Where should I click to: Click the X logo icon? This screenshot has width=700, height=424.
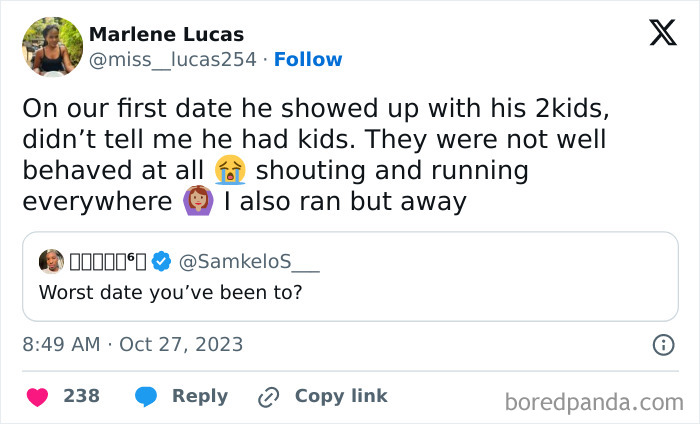662,34
